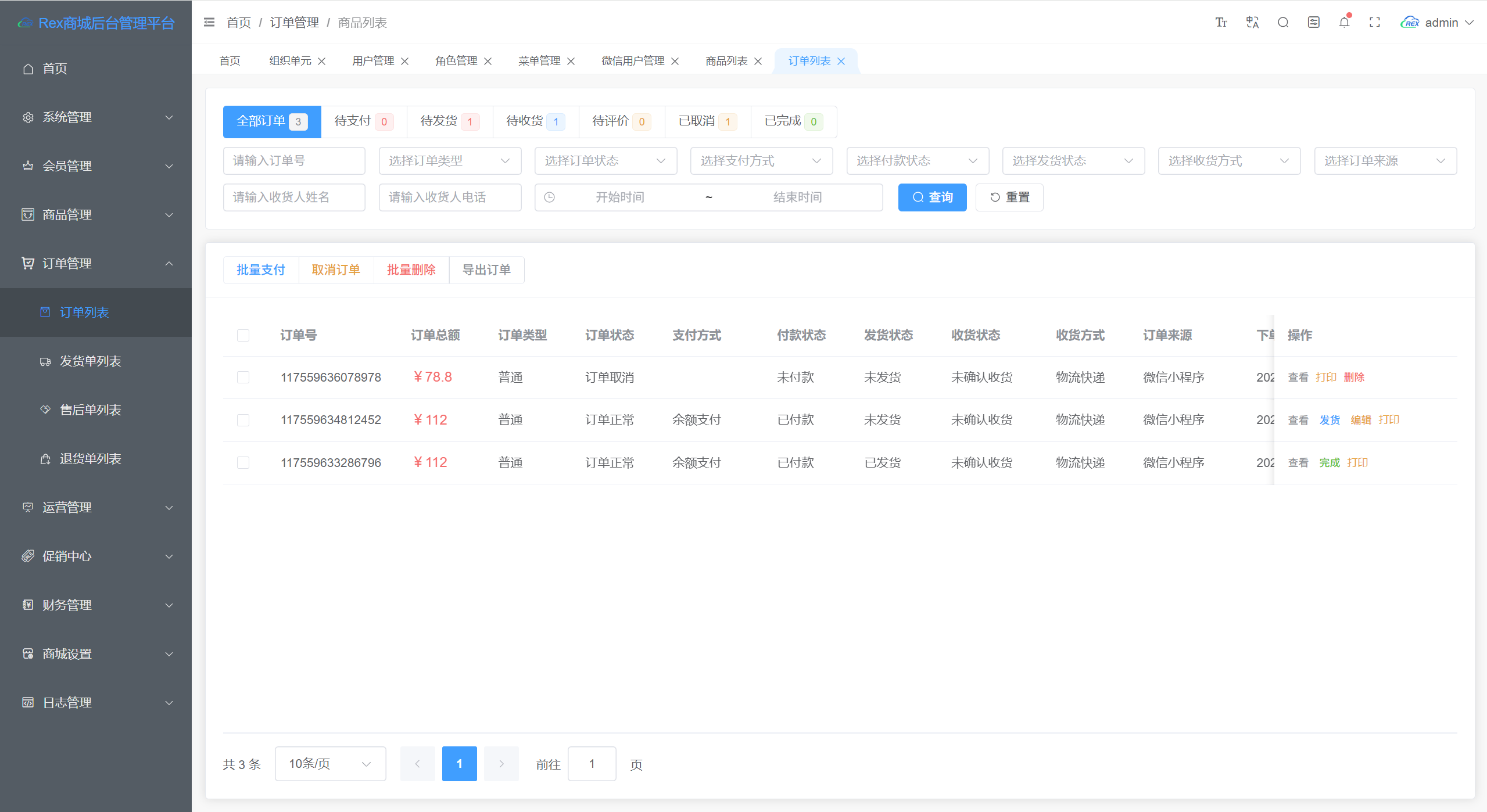Click the ticket icon for 促销中心
The height and width of the screenshot is (812, 1487).
pyautogui.click(x=28, y=556)
